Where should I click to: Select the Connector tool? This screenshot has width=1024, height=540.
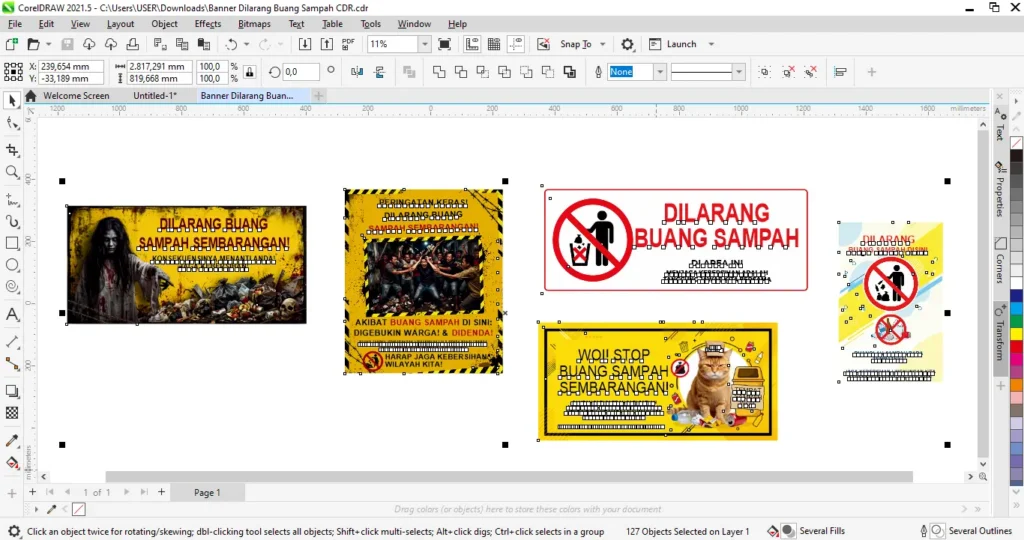12,363
